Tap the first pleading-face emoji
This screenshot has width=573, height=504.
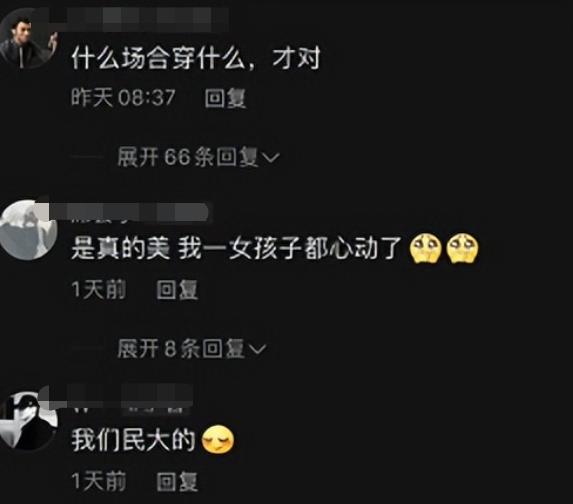pyautogui.click(x=426, y=249)
